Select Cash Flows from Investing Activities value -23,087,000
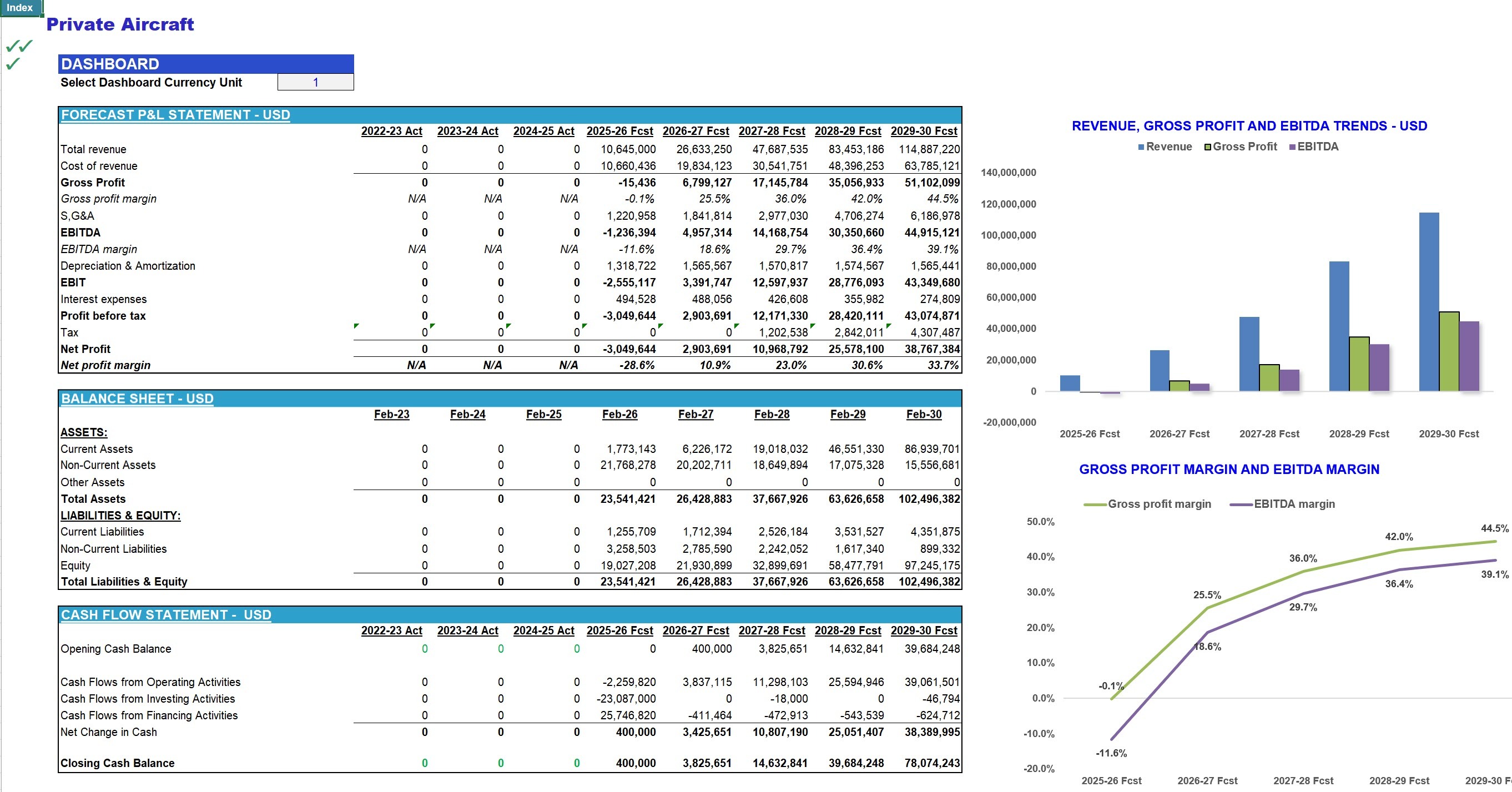The width and height of the screenshot is (1512, 792). [x=626, y=699]
